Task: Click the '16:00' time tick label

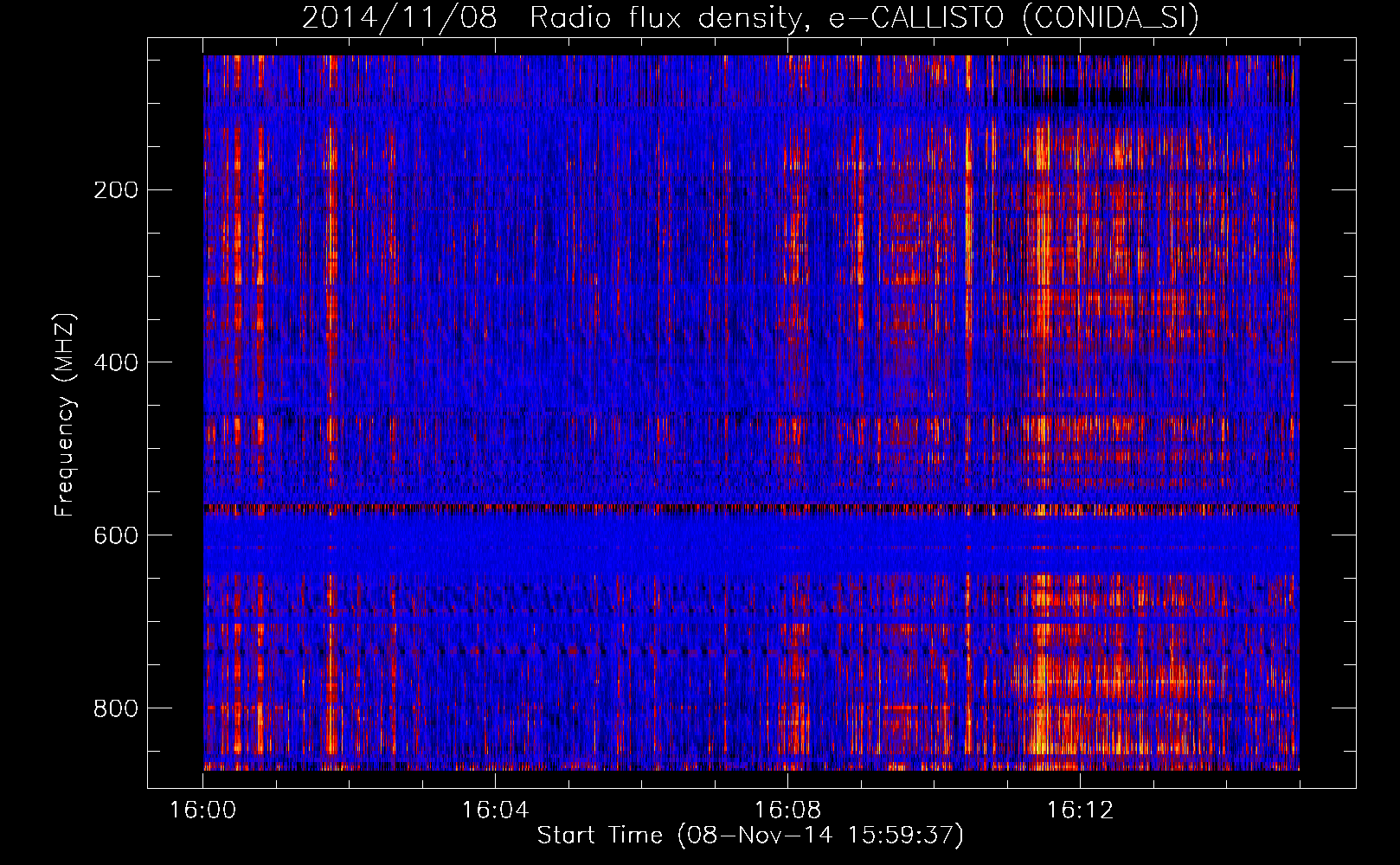Action: [x=202, y=811]
